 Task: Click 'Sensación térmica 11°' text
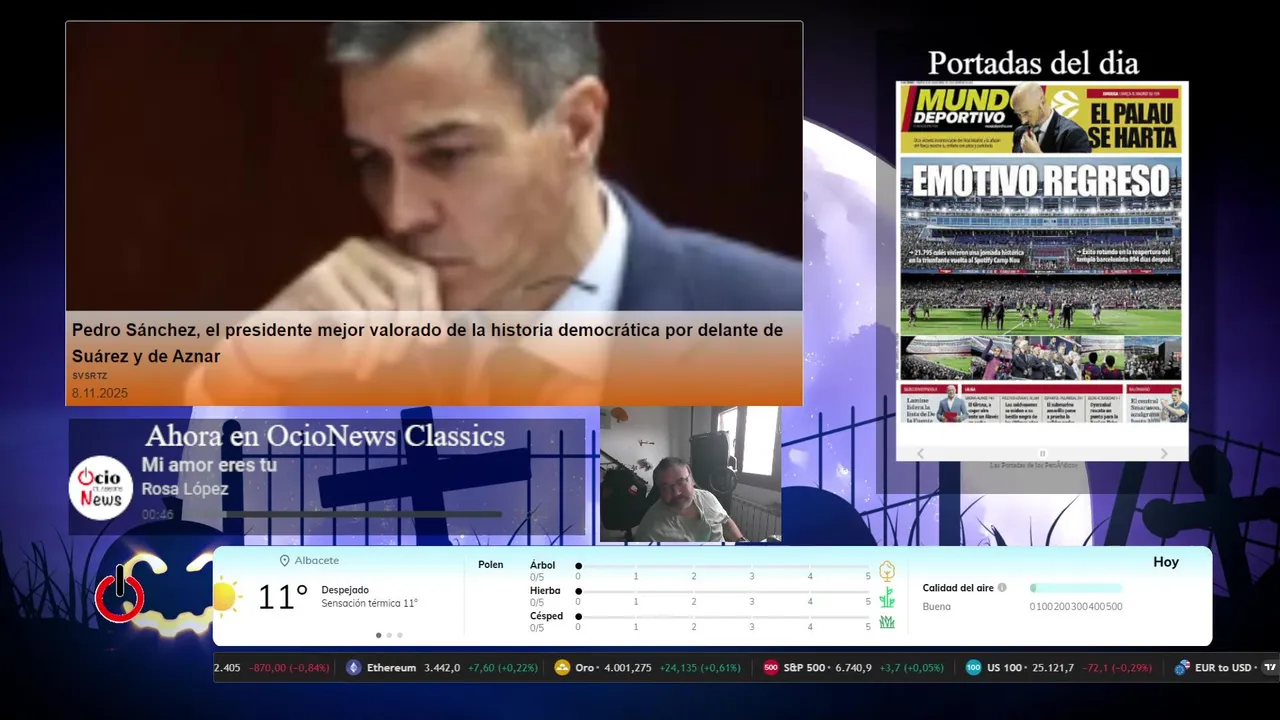tap(369, 603)
